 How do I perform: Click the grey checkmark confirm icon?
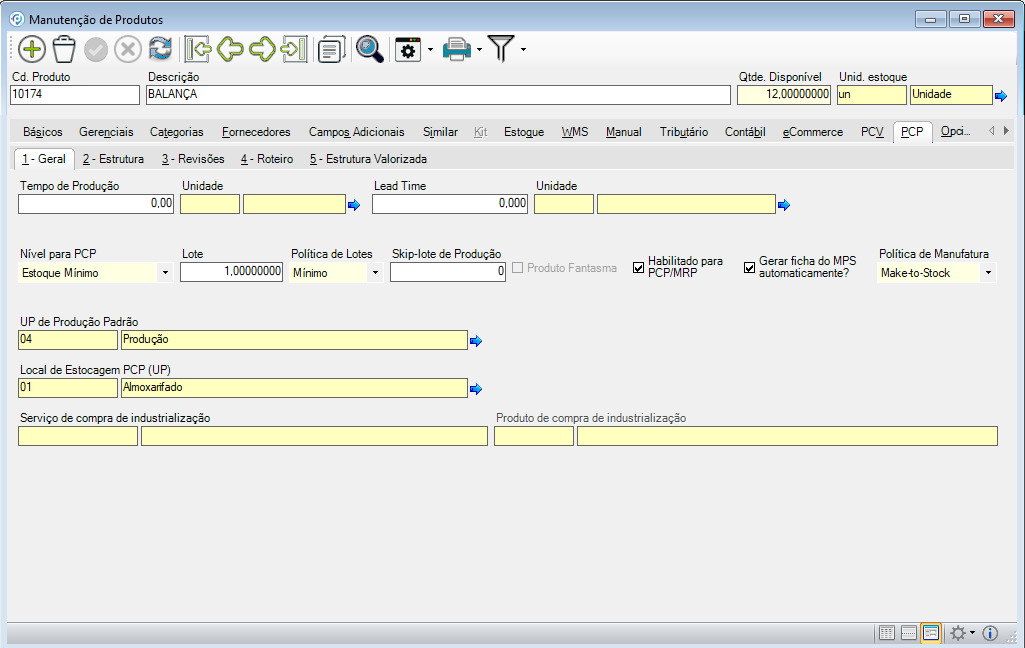96,49
